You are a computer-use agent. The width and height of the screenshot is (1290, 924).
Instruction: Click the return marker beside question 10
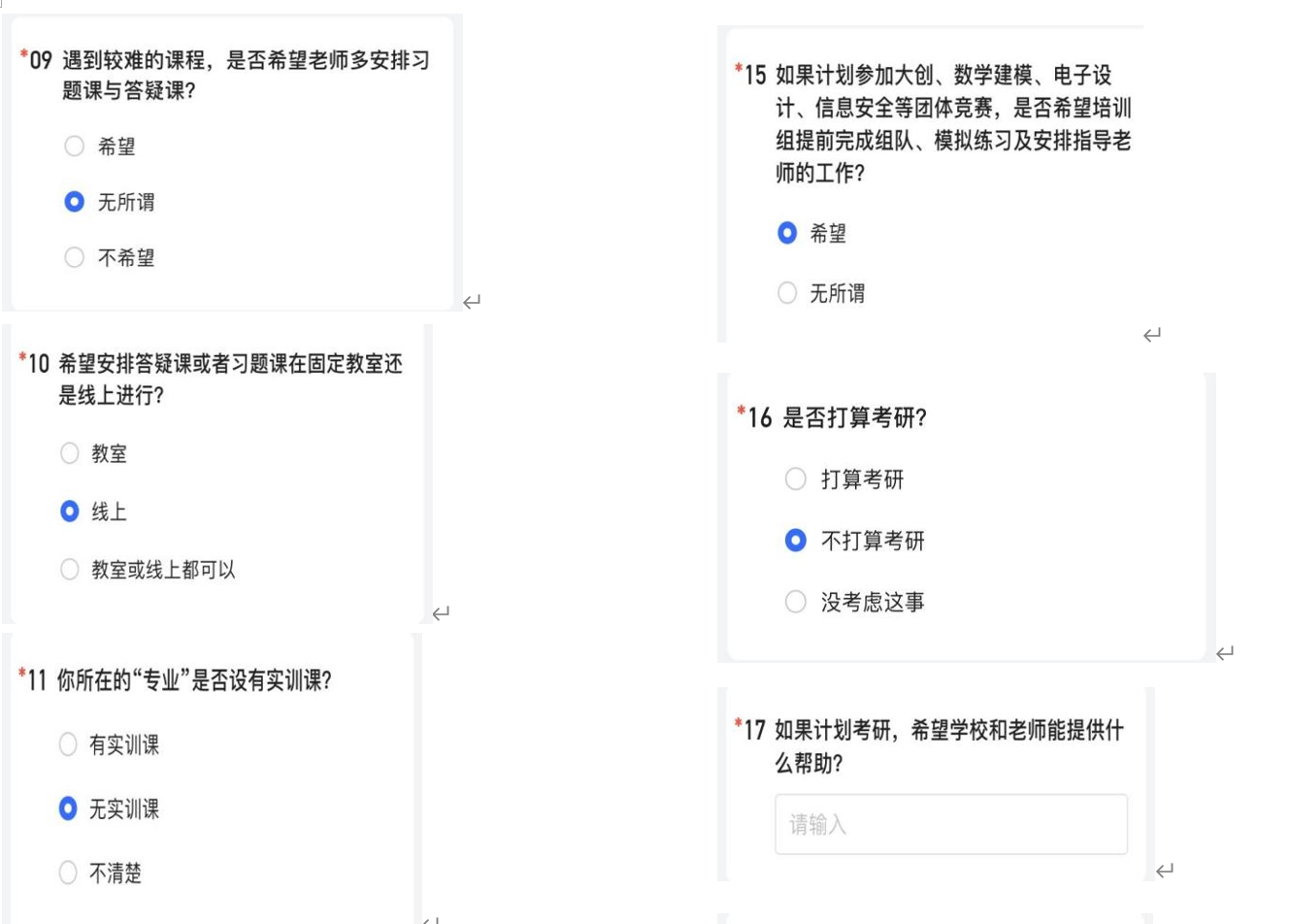coord(439,610)
